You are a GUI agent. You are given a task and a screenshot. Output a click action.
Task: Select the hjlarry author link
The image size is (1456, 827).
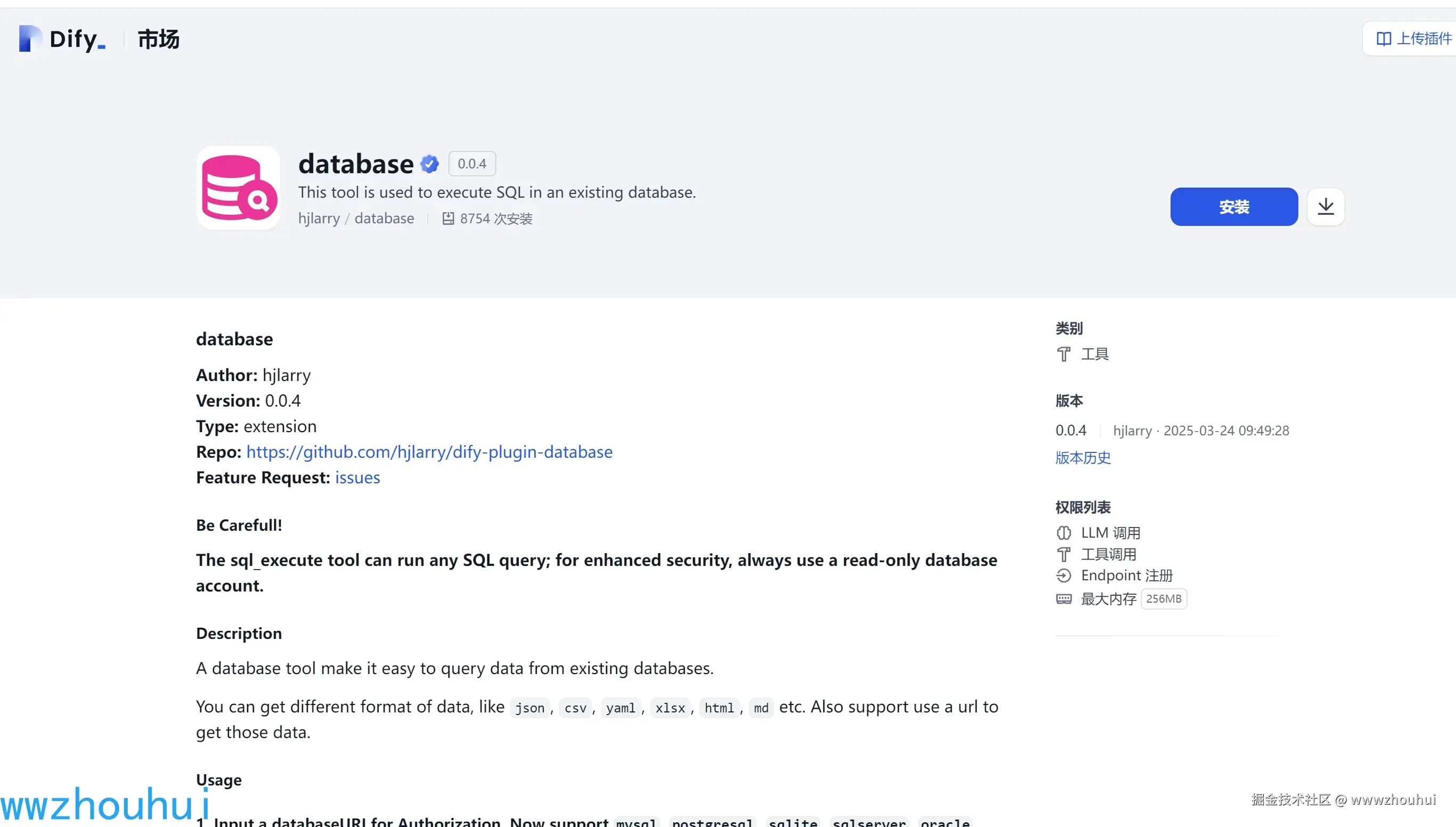(x=319, y=218)
